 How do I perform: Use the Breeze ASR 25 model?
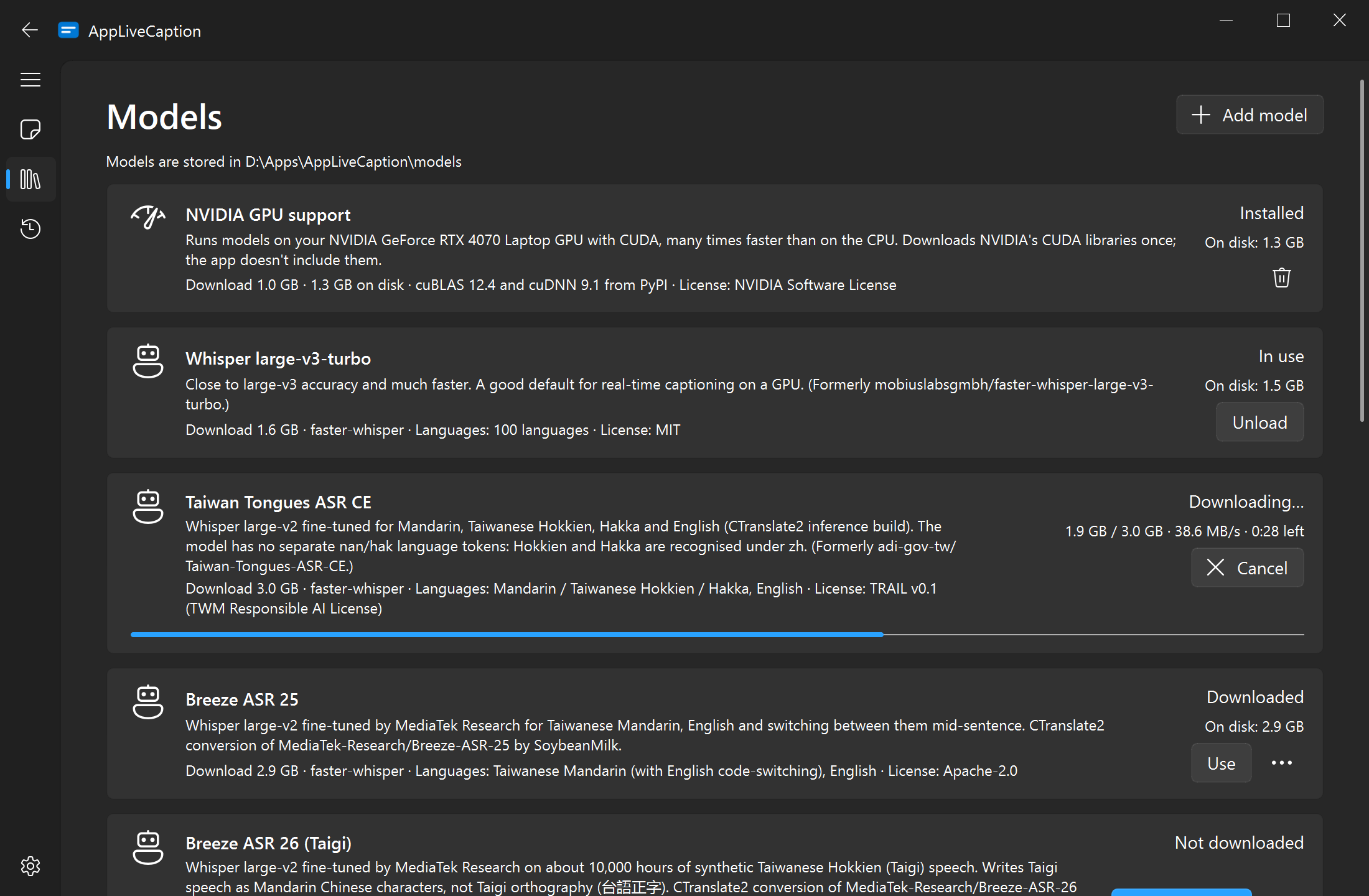pyautogui.click(x=1221, y=763)
